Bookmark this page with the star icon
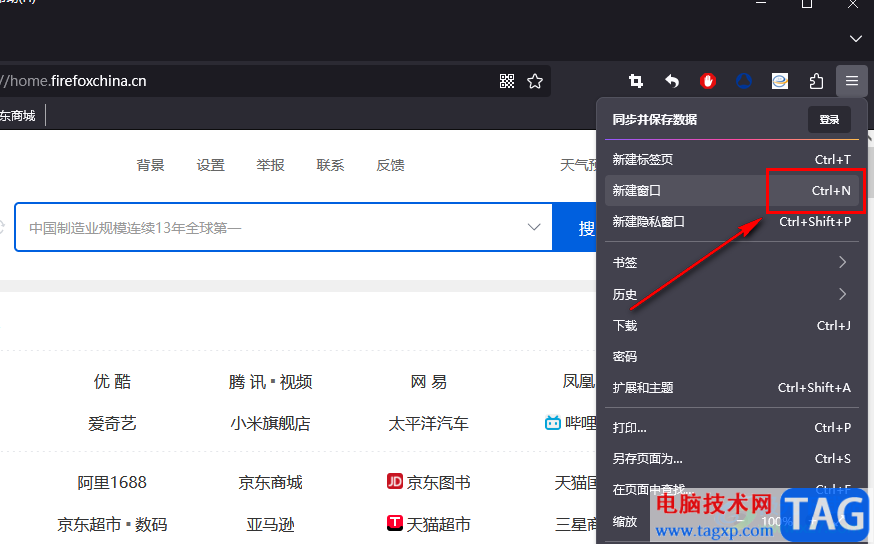This screenshot has height=544, width=874. pos(535,81)
